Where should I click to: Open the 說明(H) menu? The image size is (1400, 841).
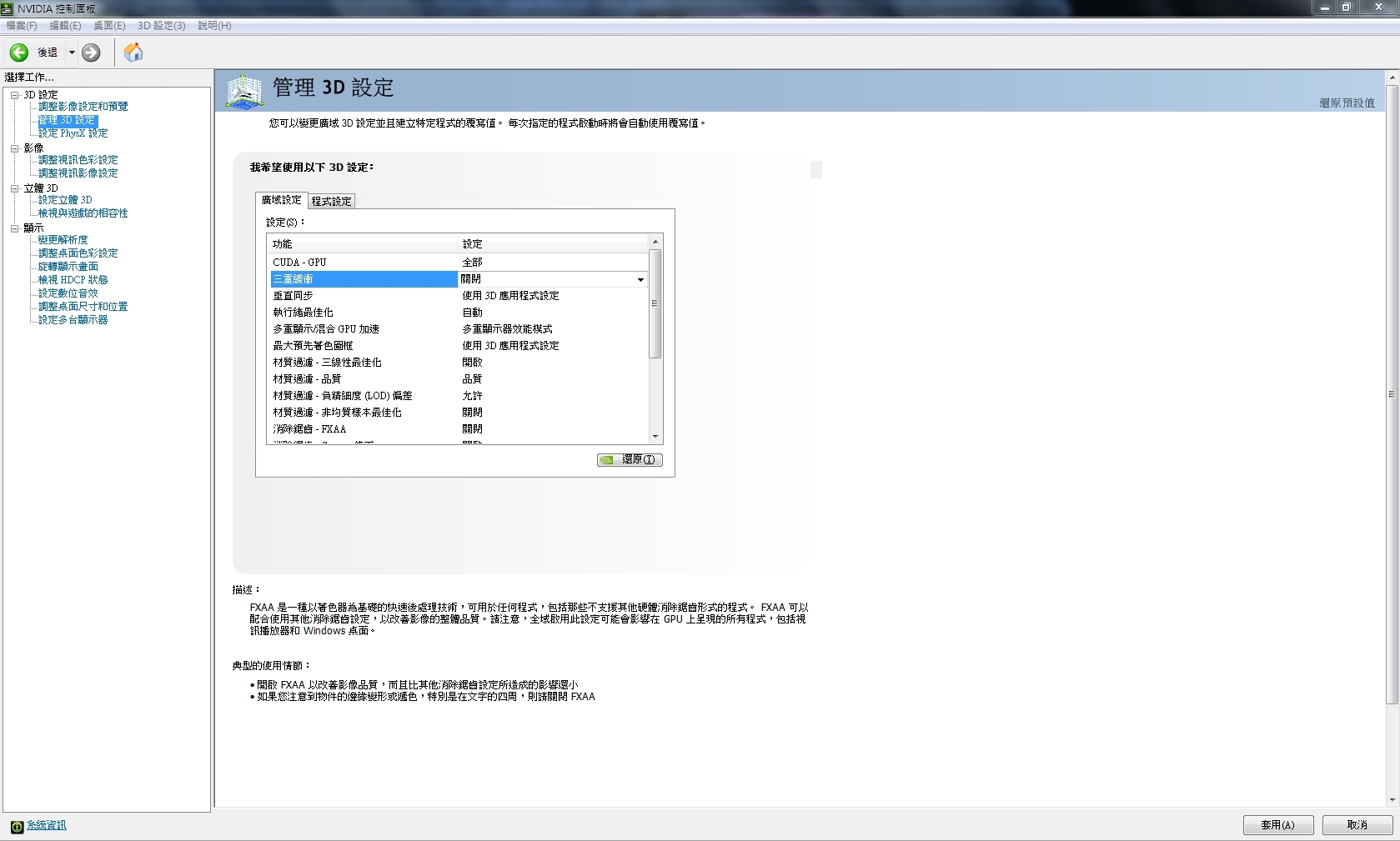[x=214, y=26]
